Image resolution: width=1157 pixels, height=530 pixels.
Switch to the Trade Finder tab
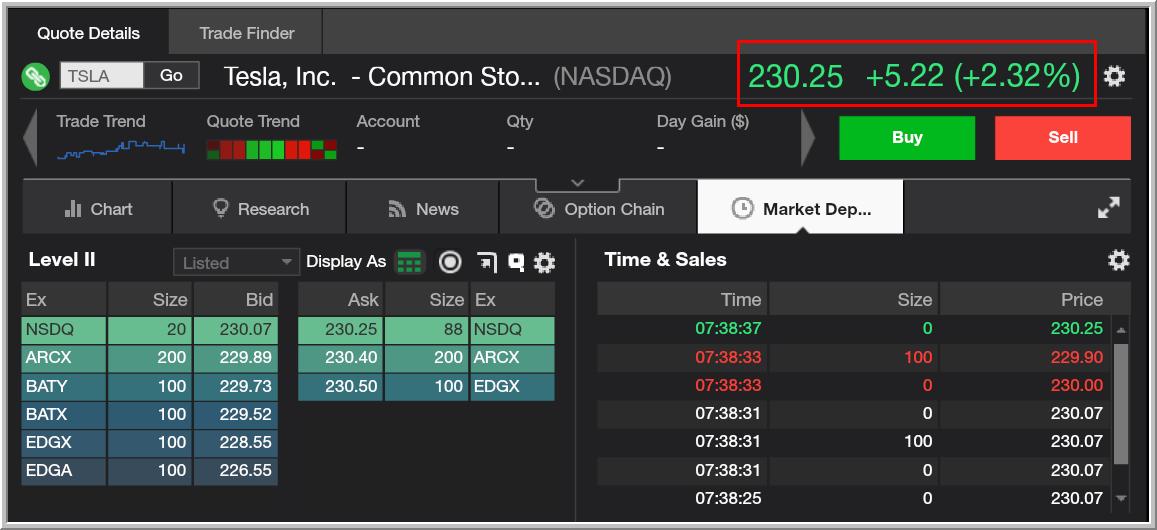[246, 33]
